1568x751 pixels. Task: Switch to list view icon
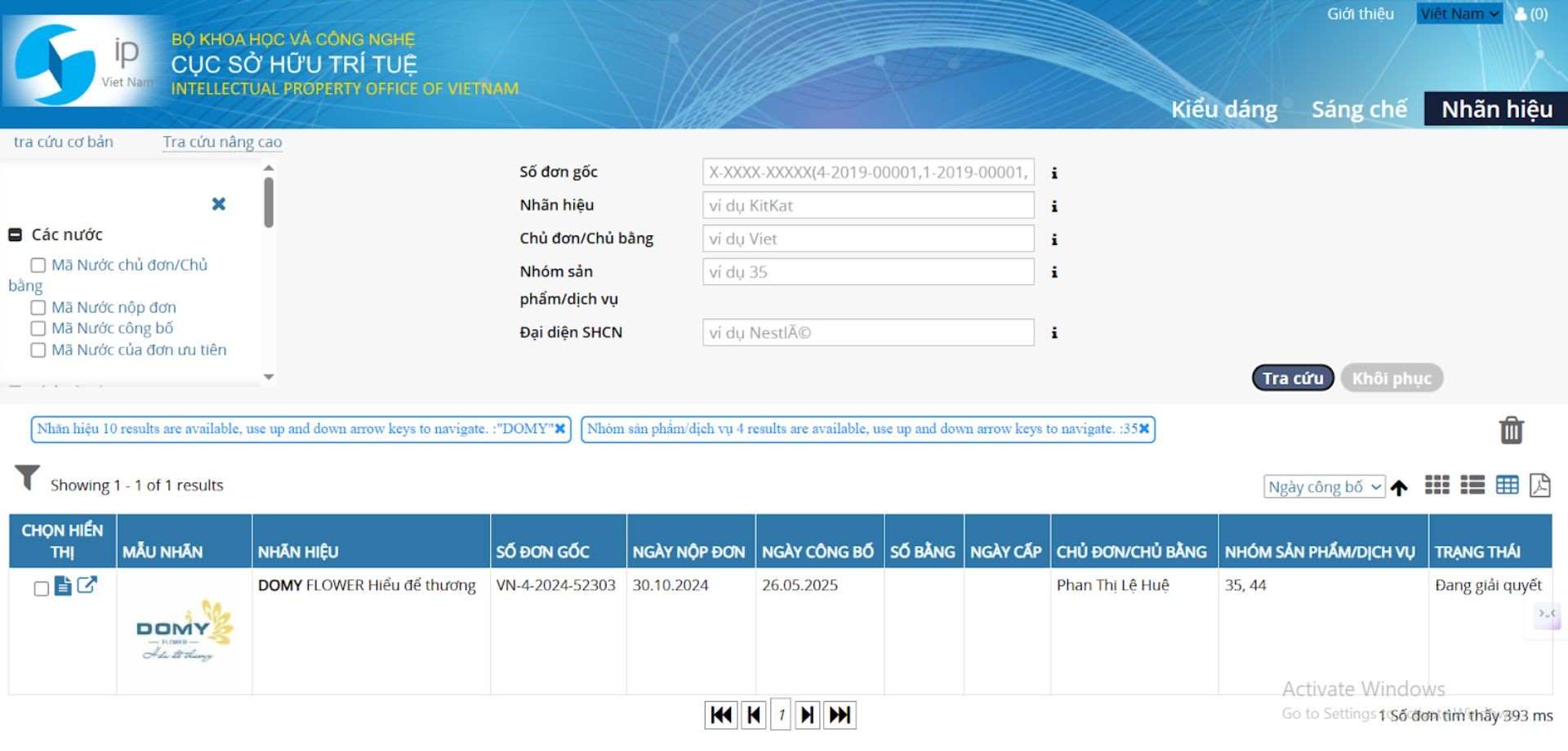click(x=1472, y=485)
